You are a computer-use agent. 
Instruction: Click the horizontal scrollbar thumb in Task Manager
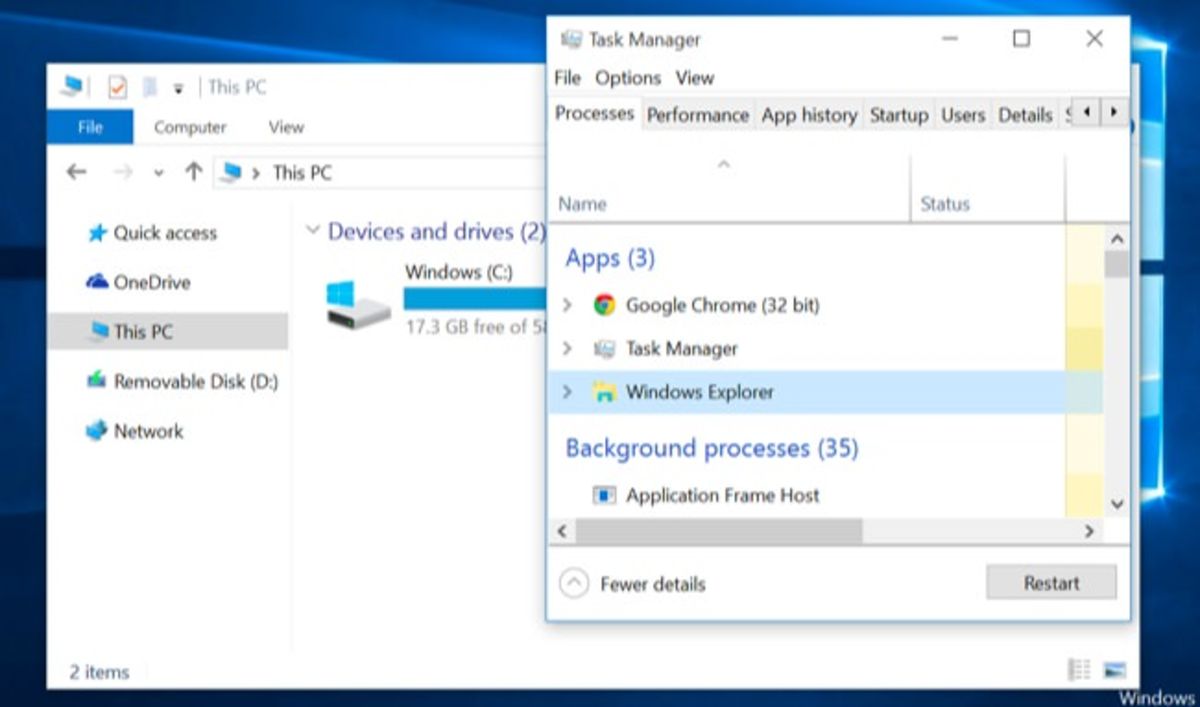pyautogui.click(x=719, y=532)
